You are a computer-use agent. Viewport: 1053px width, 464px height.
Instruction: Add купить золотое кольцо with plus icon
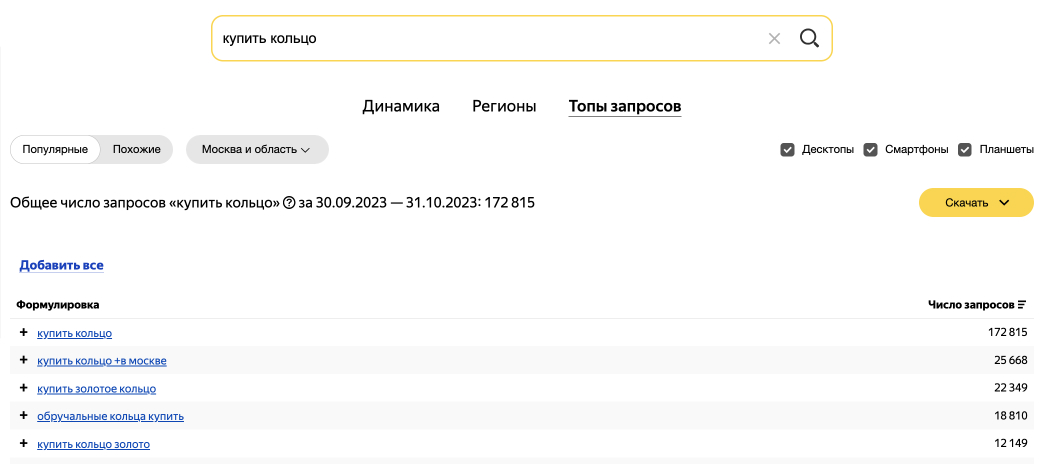point(24,388)
